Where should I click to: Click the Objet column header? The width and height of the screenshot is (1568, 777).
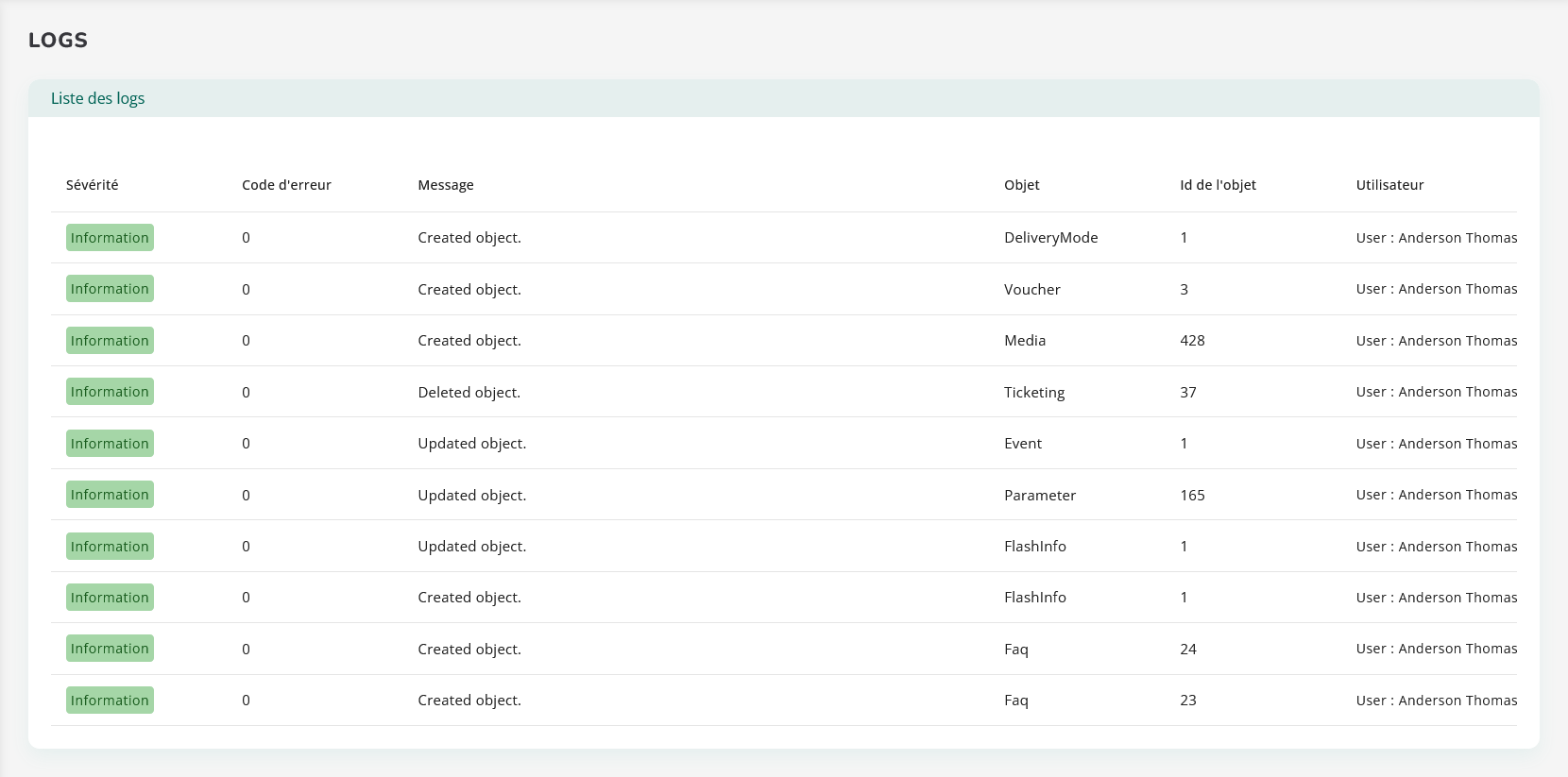click(1021, 185)
